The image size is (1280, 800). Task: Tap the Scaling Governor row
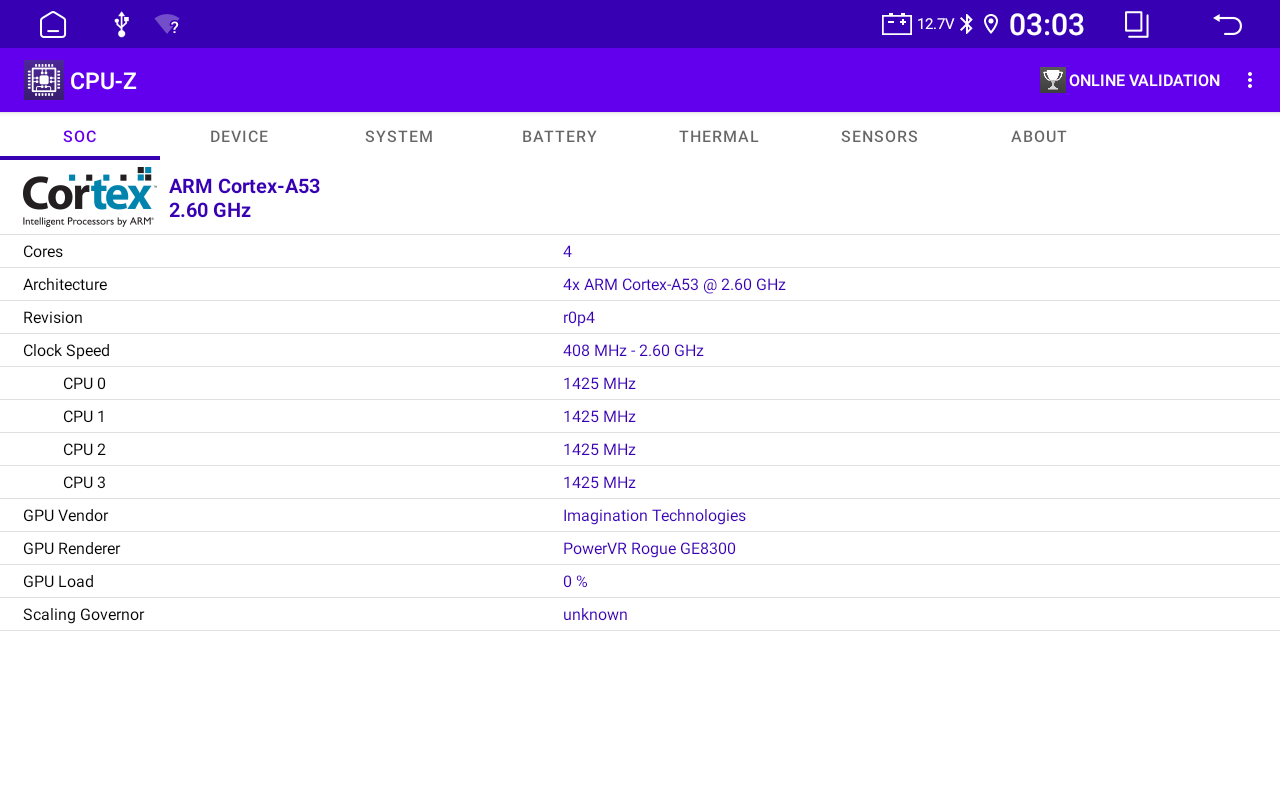[x=640, y=614]
